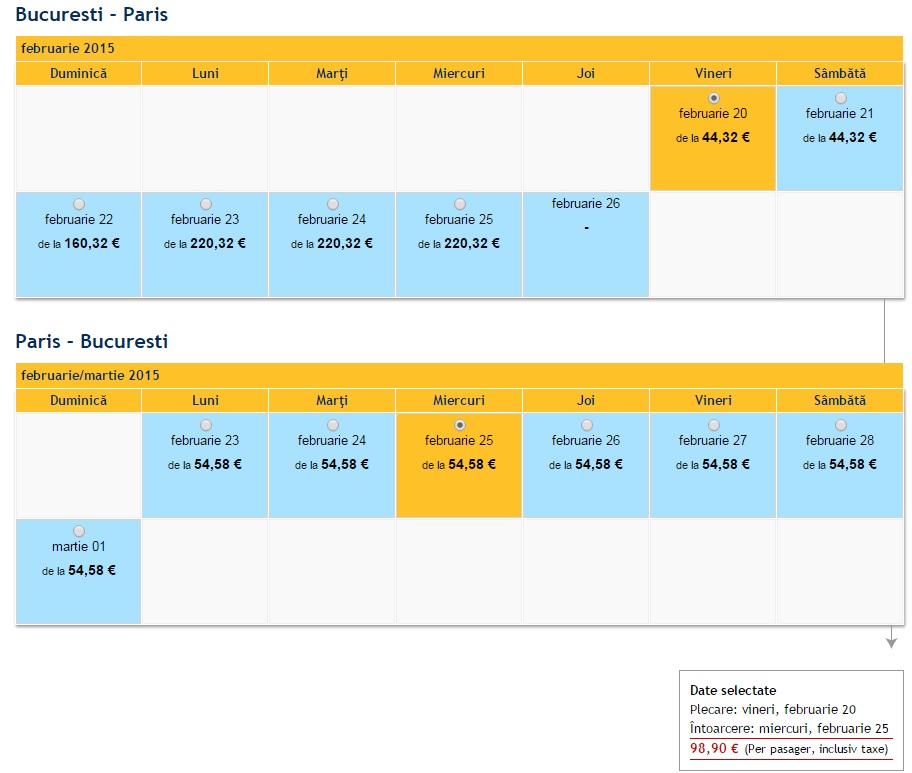912x773 pixels.
Task: Click Miercuri header in return calendar
Action: click(459, 401)
